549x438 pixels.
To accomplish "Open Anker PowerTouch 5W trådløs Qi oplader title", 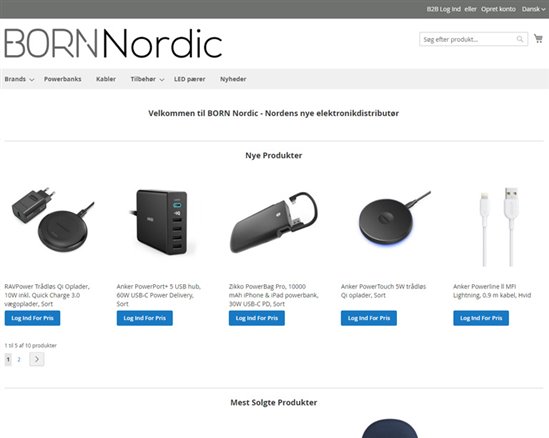I will [x=383, y=291].
